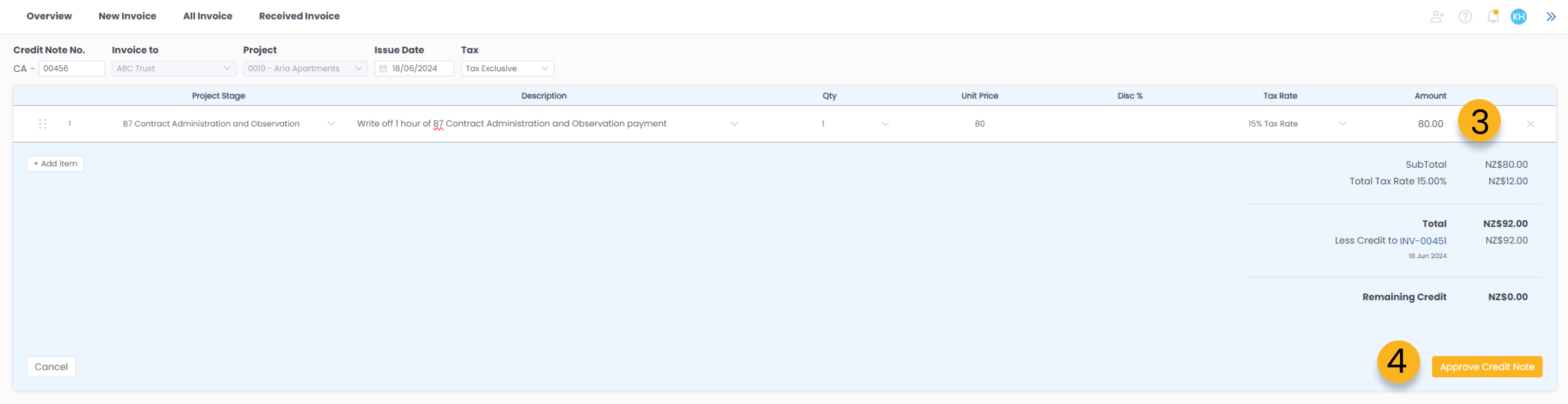Open the Tax Exclusive dropdown
The height and width of the screenshot is (404, 1568).
507,68
